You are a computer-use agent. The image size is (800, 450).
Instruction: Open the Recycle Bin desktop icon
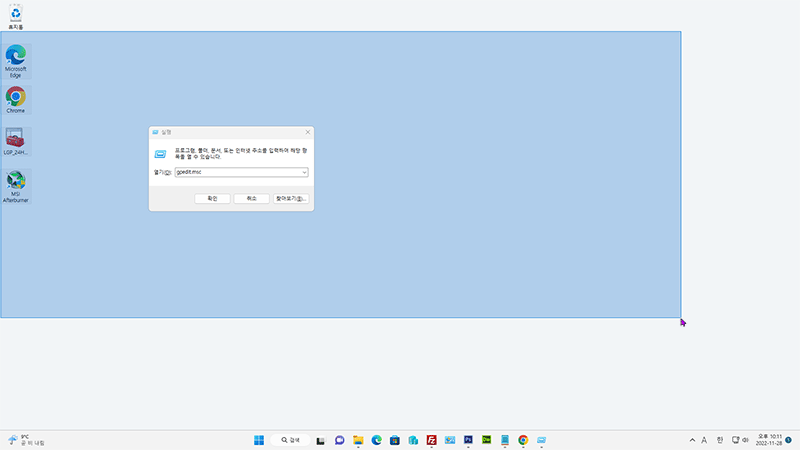pyautogui.click(x=15, y=16)
